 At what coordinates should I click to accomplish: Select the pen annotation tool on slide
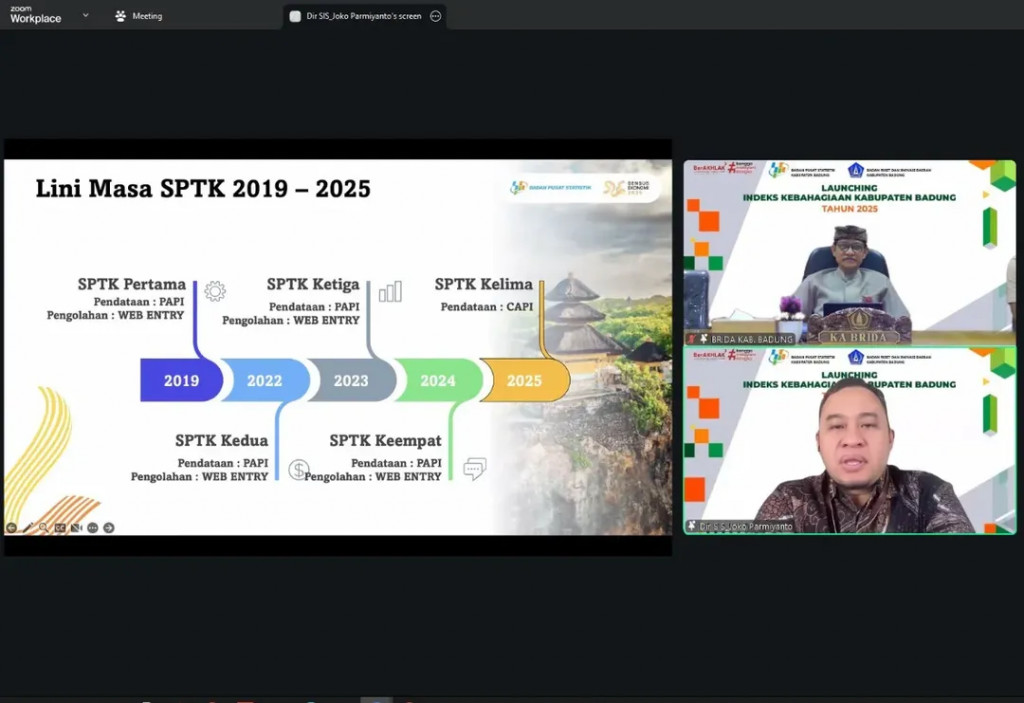coord(27,527)
